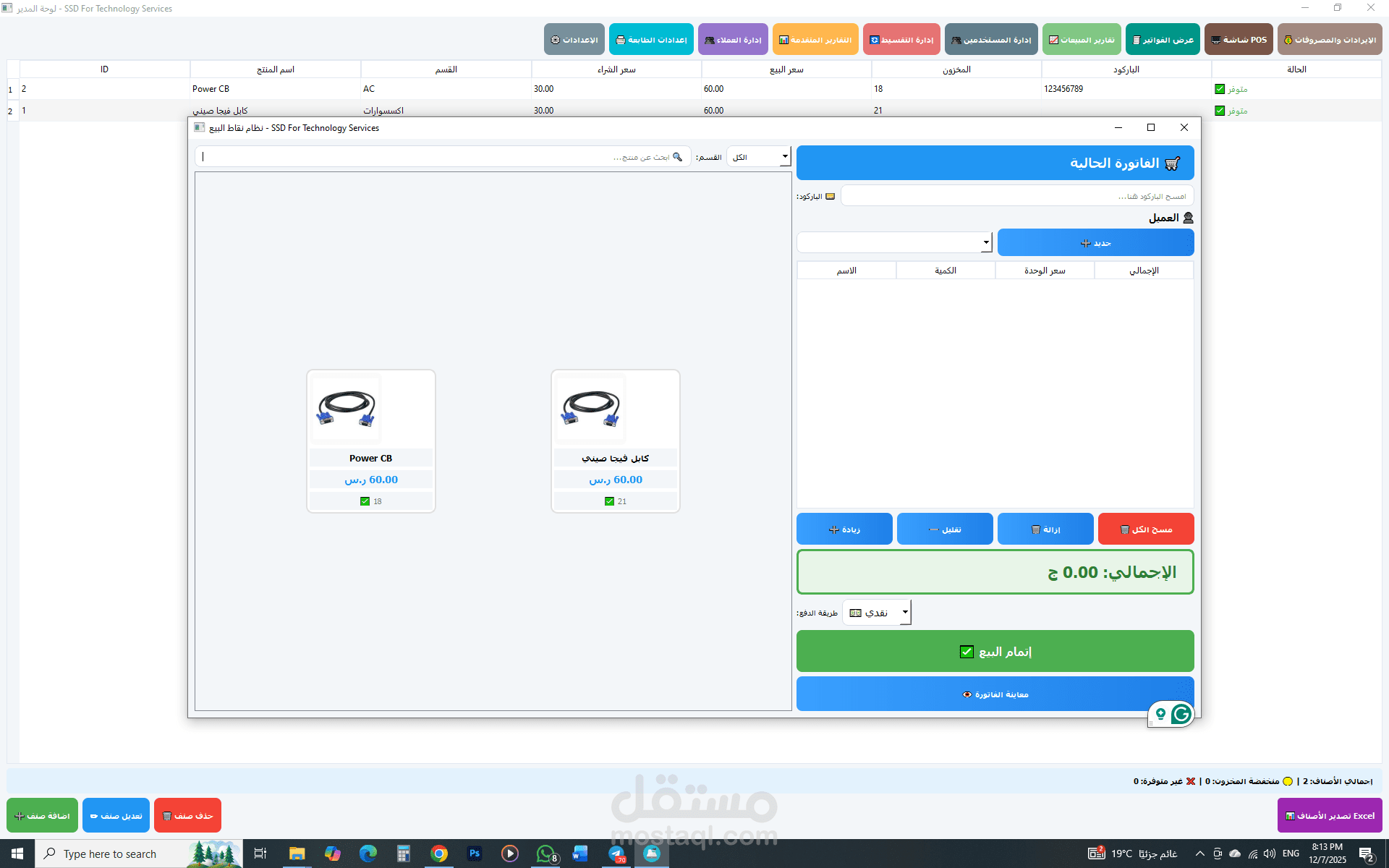Open the Settings (الإعدادات) gear button
The height and width of the screenshot is (868, 1389).
point(574,40)
